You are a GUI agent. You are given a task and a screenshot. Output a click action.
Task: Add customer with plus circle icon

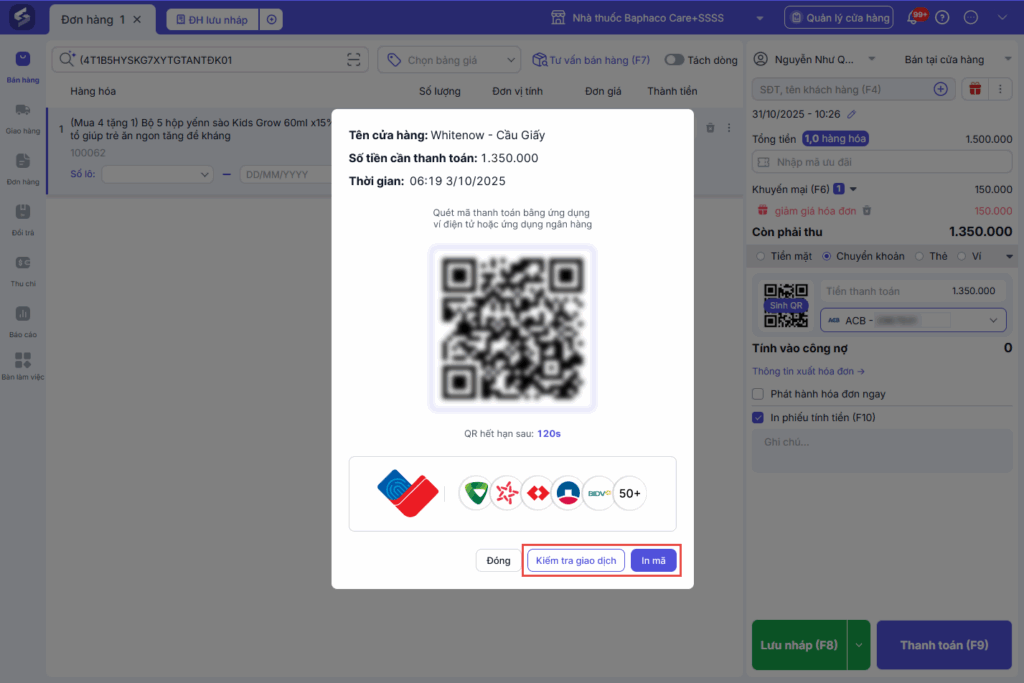click(x=940, y=89)
